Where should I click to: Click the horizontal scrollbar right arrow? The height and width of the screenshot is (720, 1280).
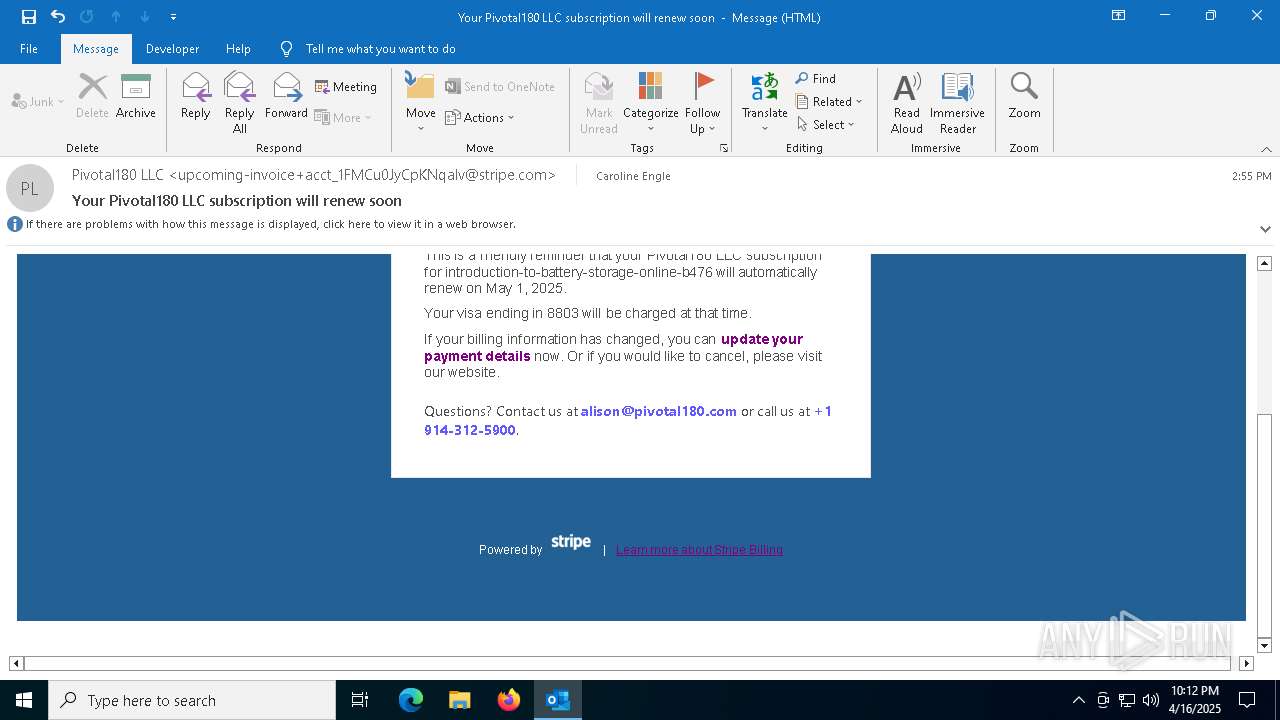click(x=1246, y=663)
